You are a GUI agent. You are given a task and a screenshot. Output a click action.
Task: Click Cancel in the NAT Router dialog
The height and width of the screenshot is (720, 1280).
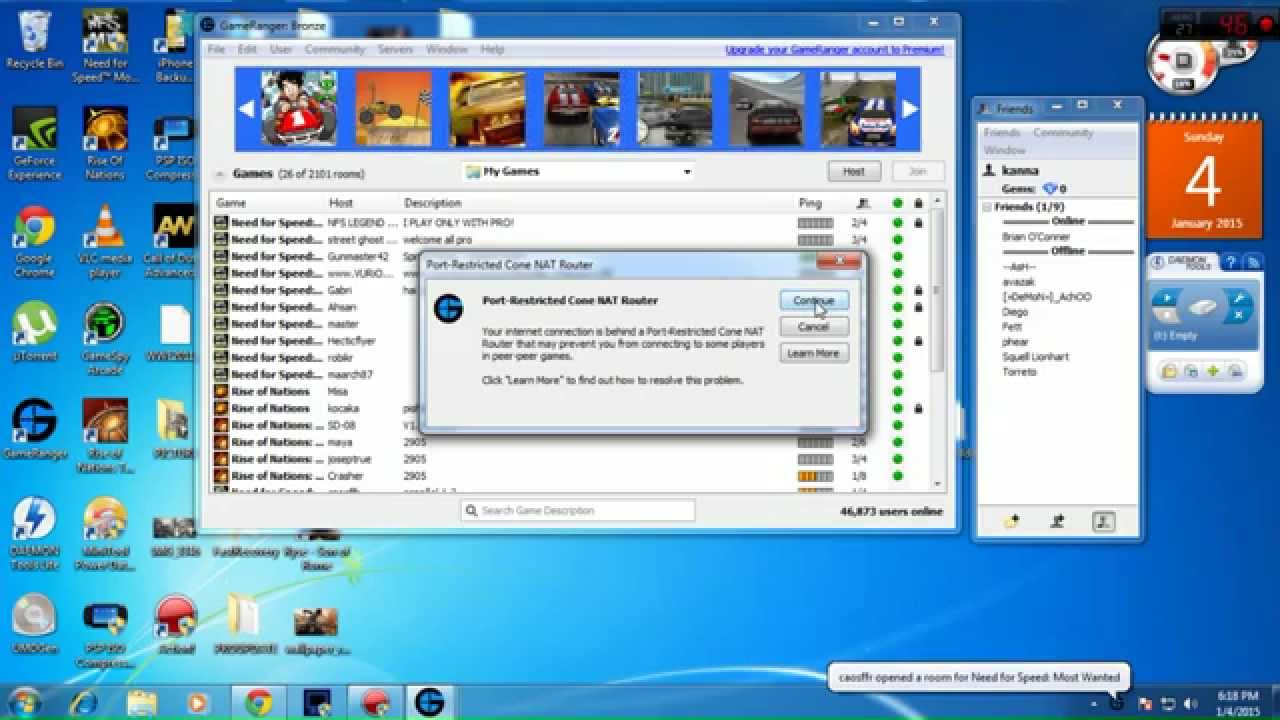[x=814, y=327]
